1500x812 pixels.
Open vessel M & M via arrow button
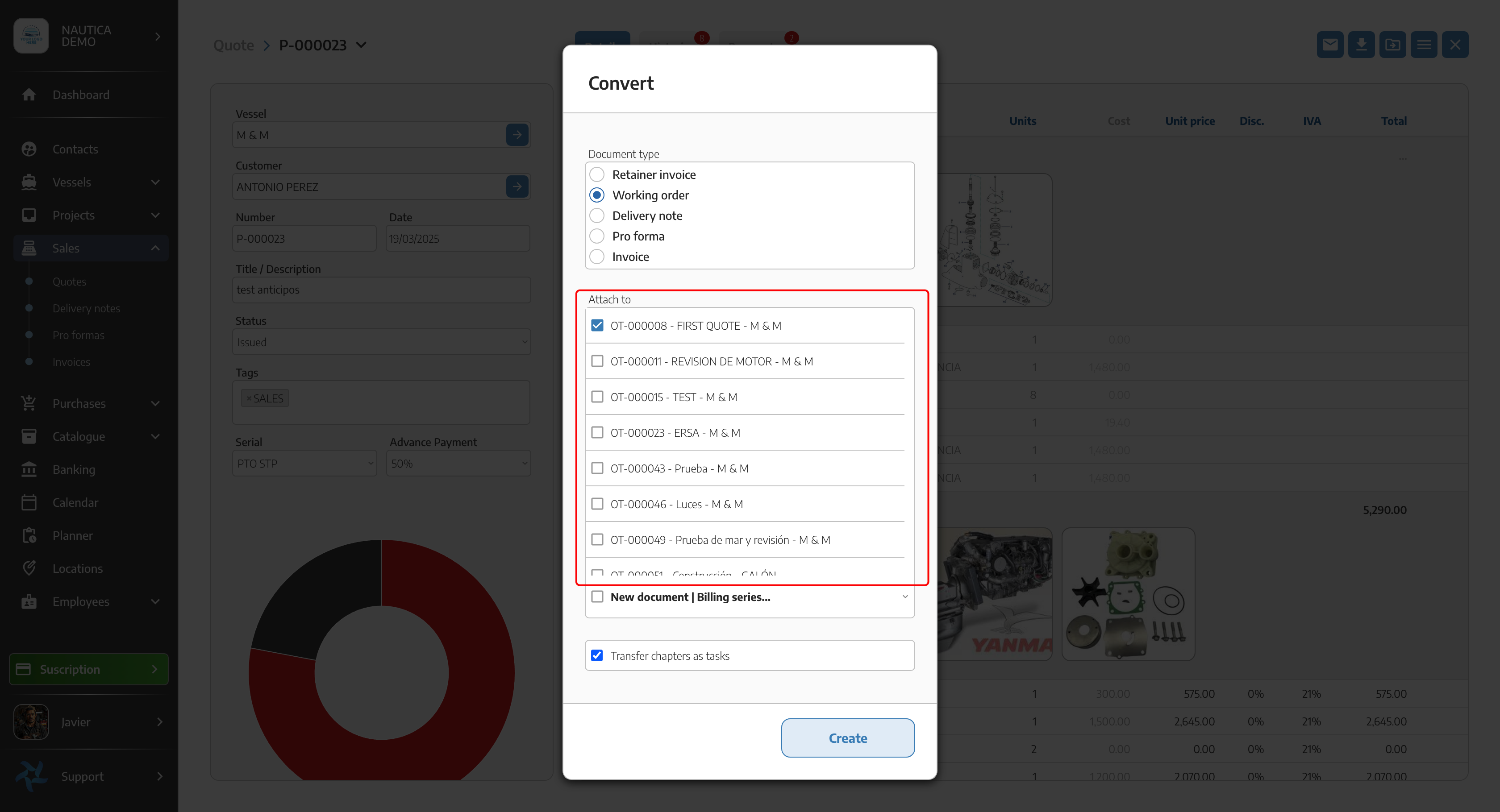click(x=517, y=135)
